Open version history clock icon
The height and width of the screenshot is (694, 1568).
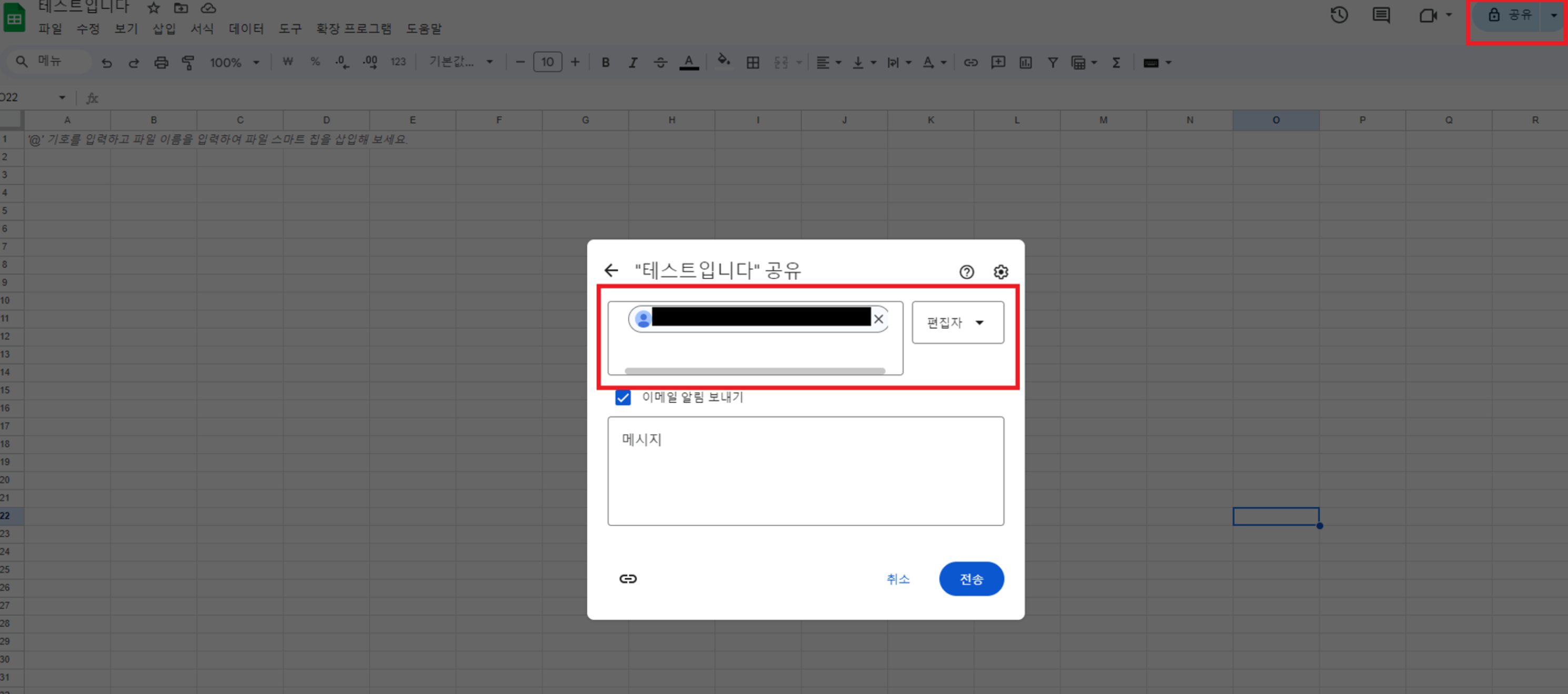click(1339, 15)
